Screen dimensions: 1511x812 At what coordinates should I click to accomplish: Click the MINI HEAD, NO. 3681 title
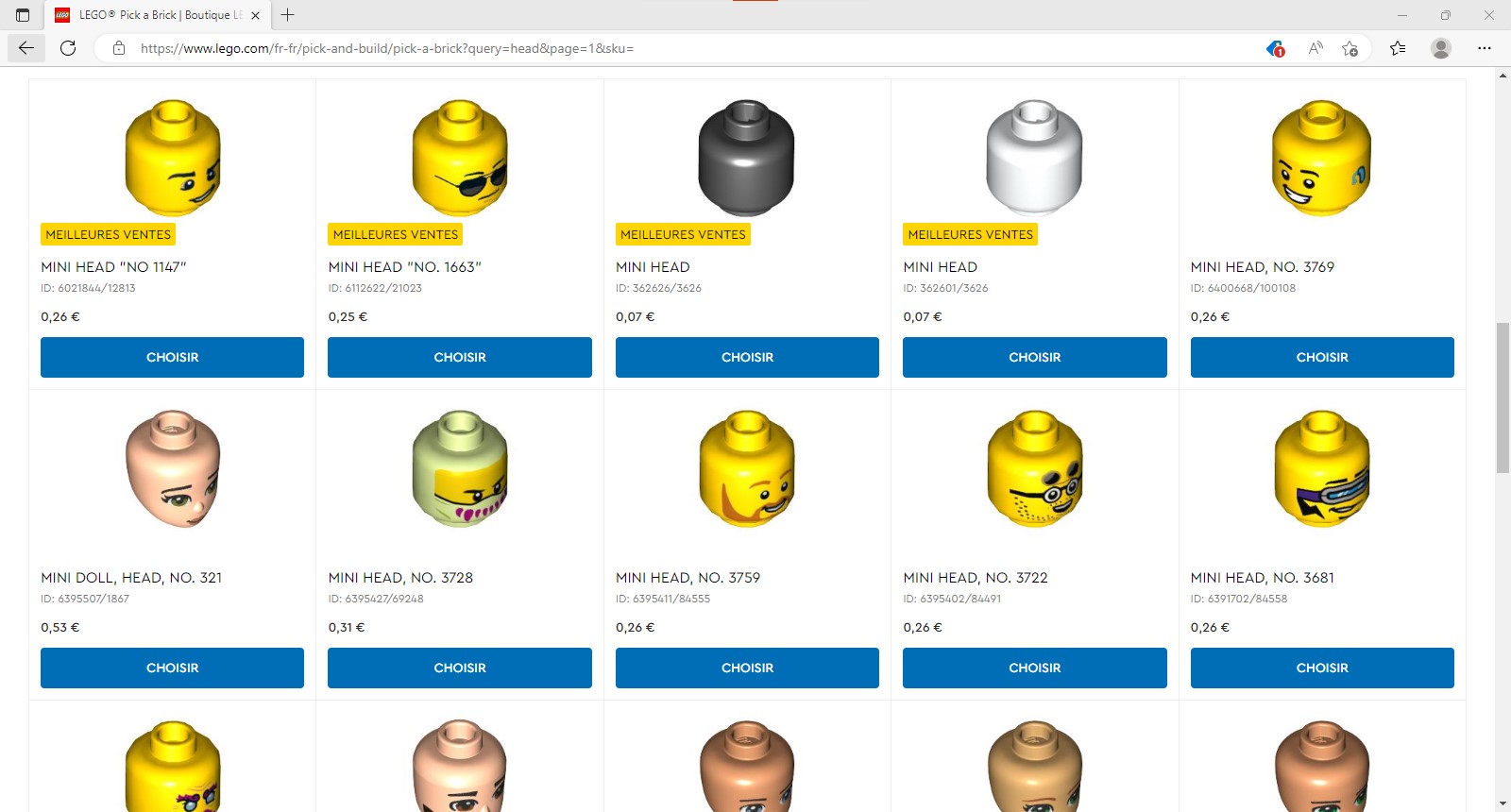pyautogui.click(x=1263, y=578)
